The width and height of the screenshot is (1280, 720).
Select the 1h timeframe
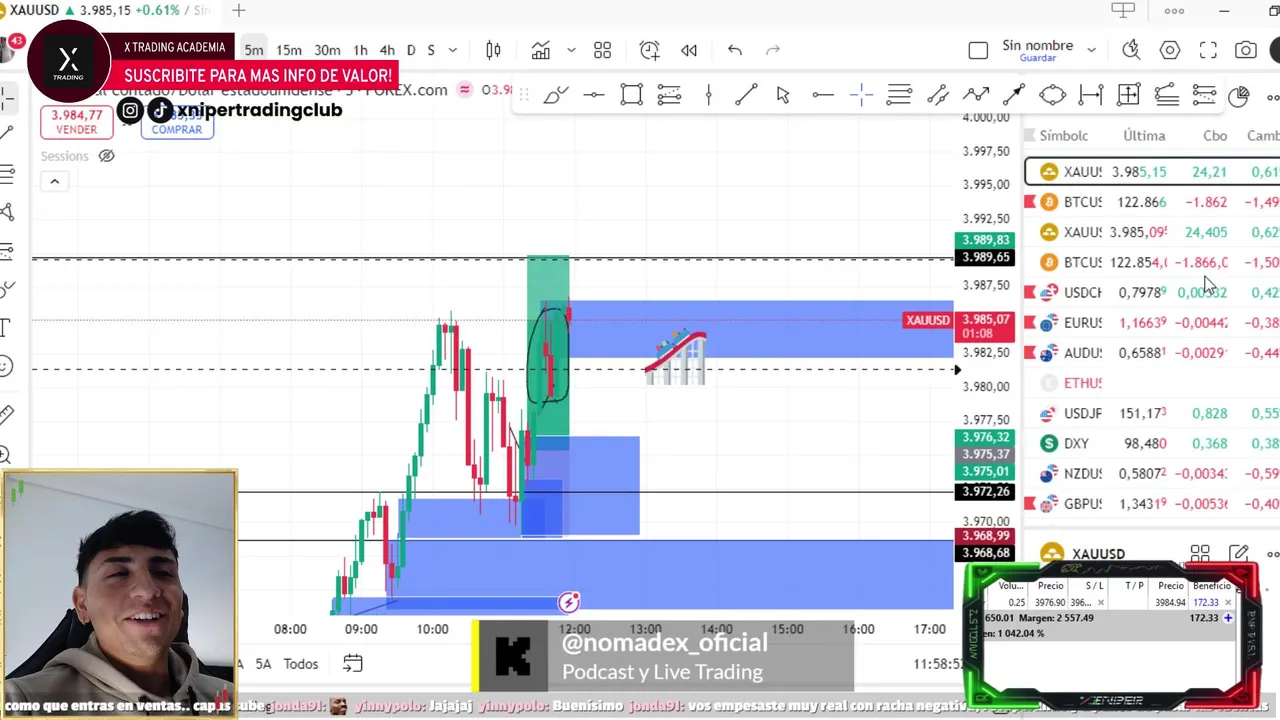(360, 50)
